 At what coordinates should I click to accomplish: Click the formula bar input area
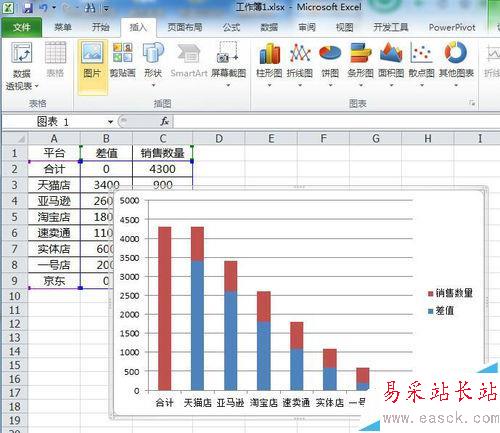[336, 122]
